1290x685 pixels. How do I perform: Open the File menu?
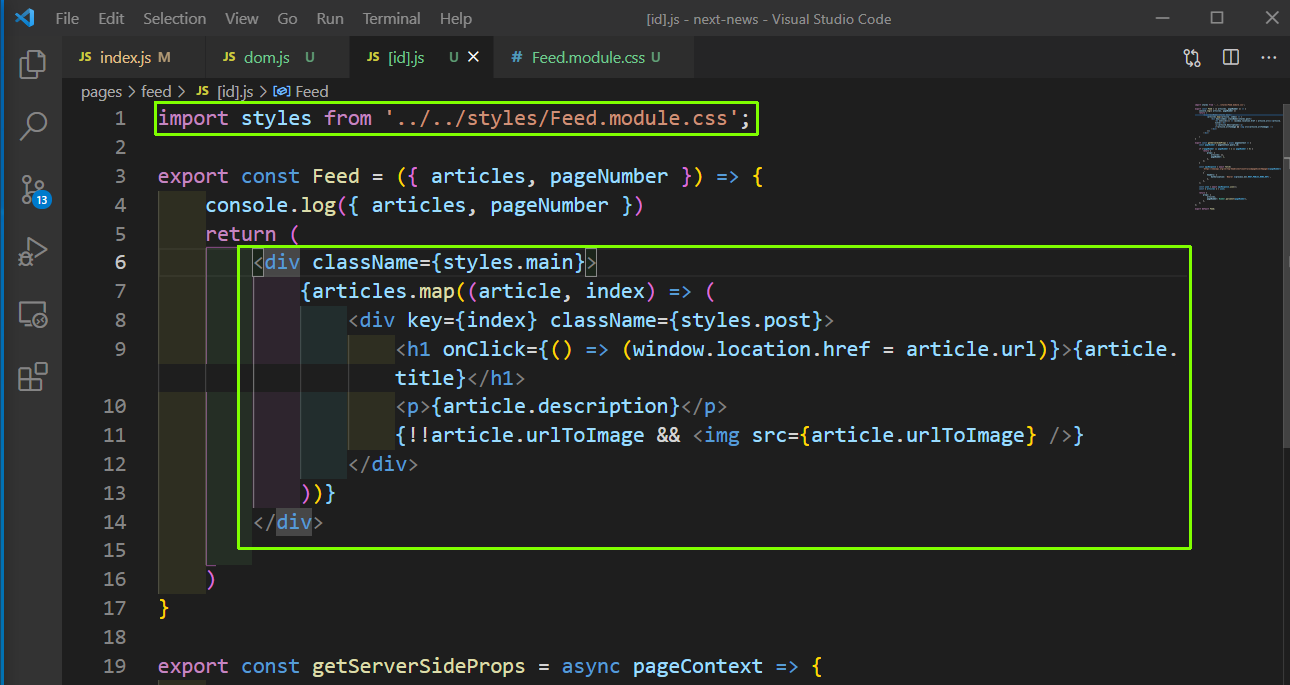tap(67, 19)
